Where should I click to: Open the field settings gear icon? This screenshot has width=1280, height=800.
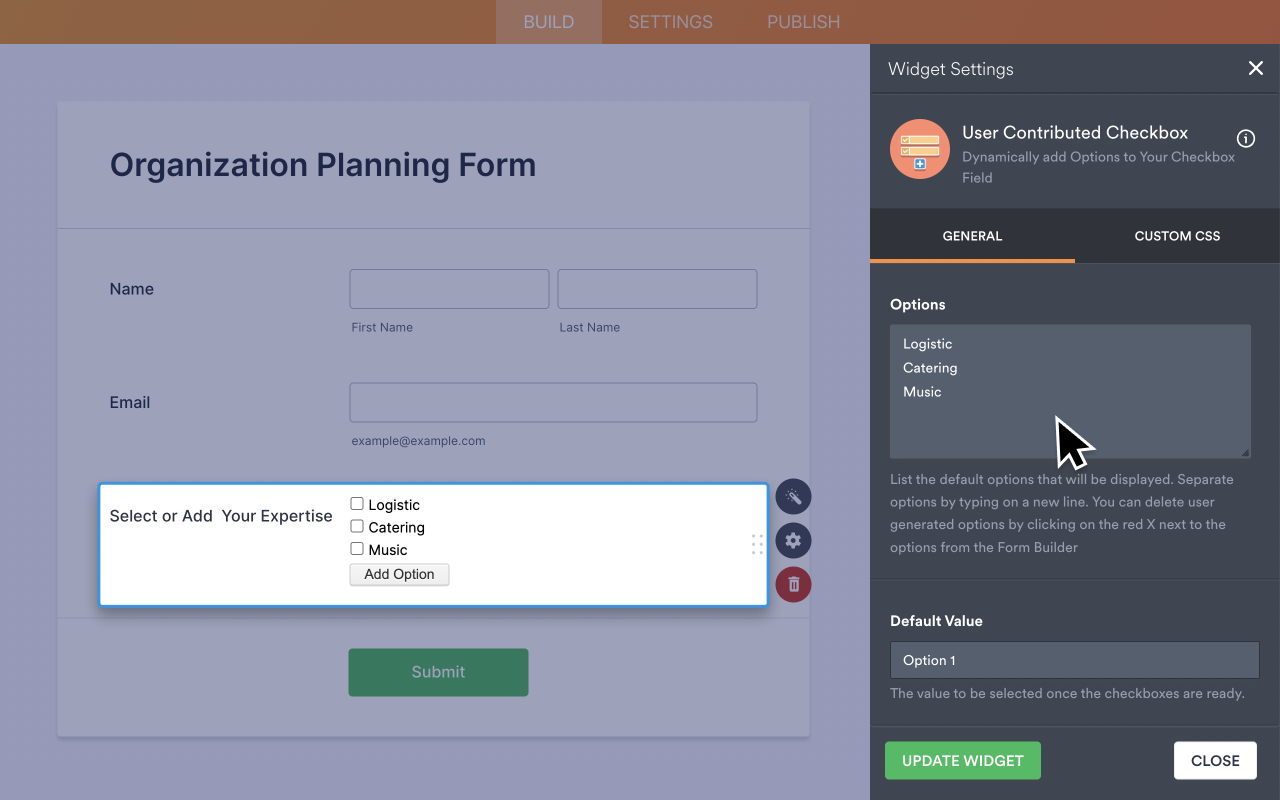[793, 540]
